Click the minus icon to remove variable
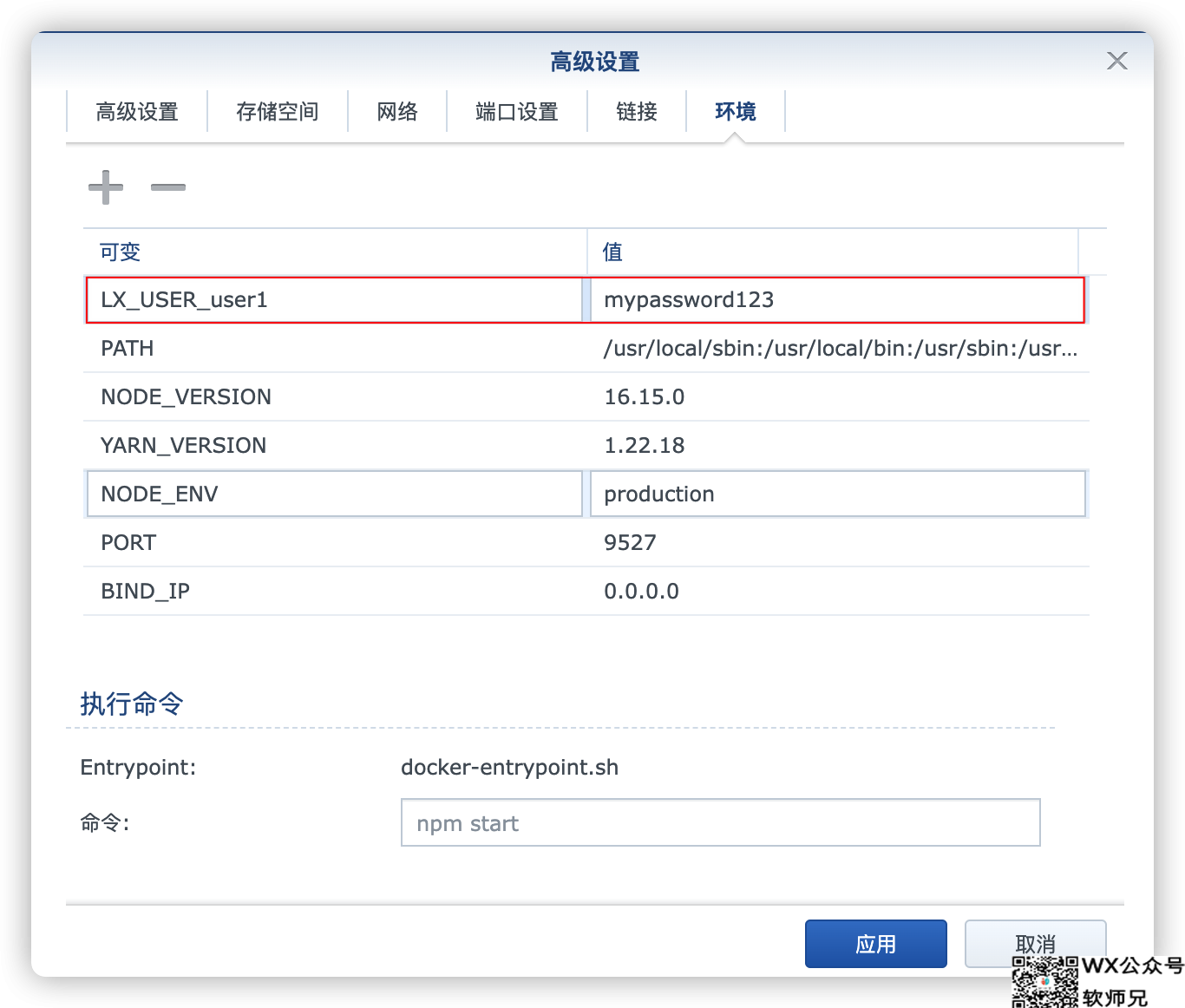 click(168, 187)
